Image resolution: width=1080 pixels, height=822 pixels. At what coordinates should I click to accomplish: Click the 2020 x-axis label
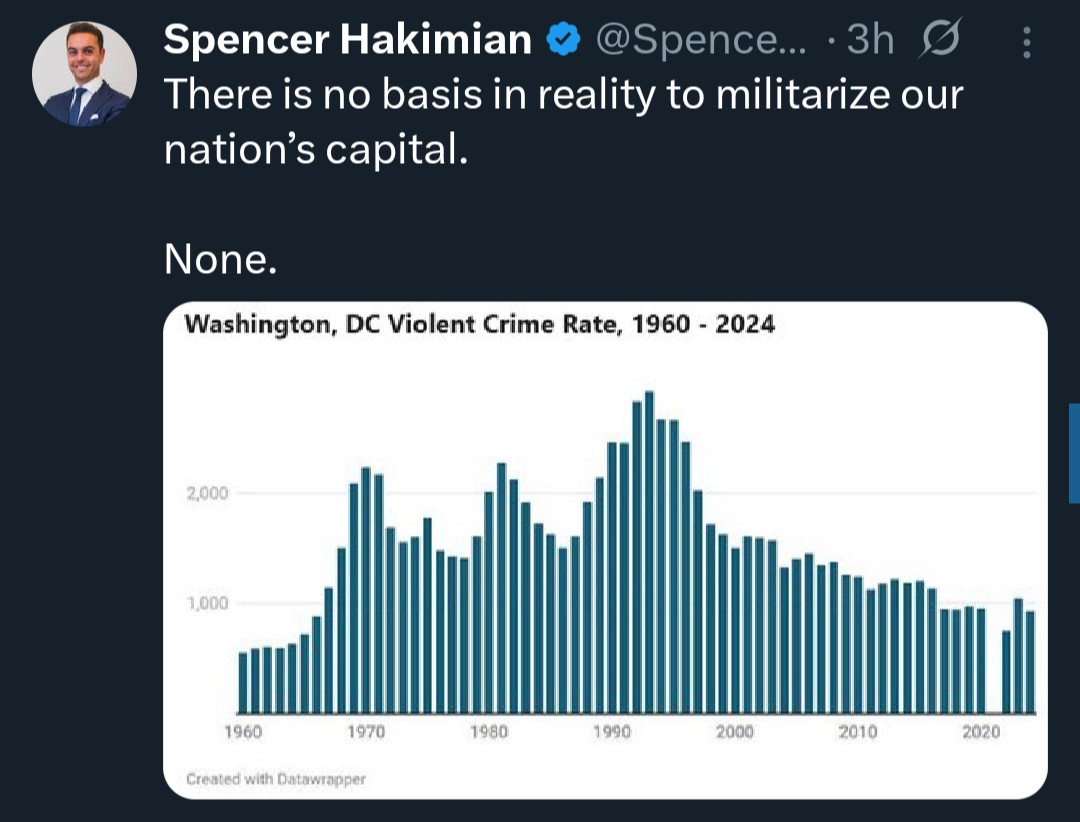(981, 732)
